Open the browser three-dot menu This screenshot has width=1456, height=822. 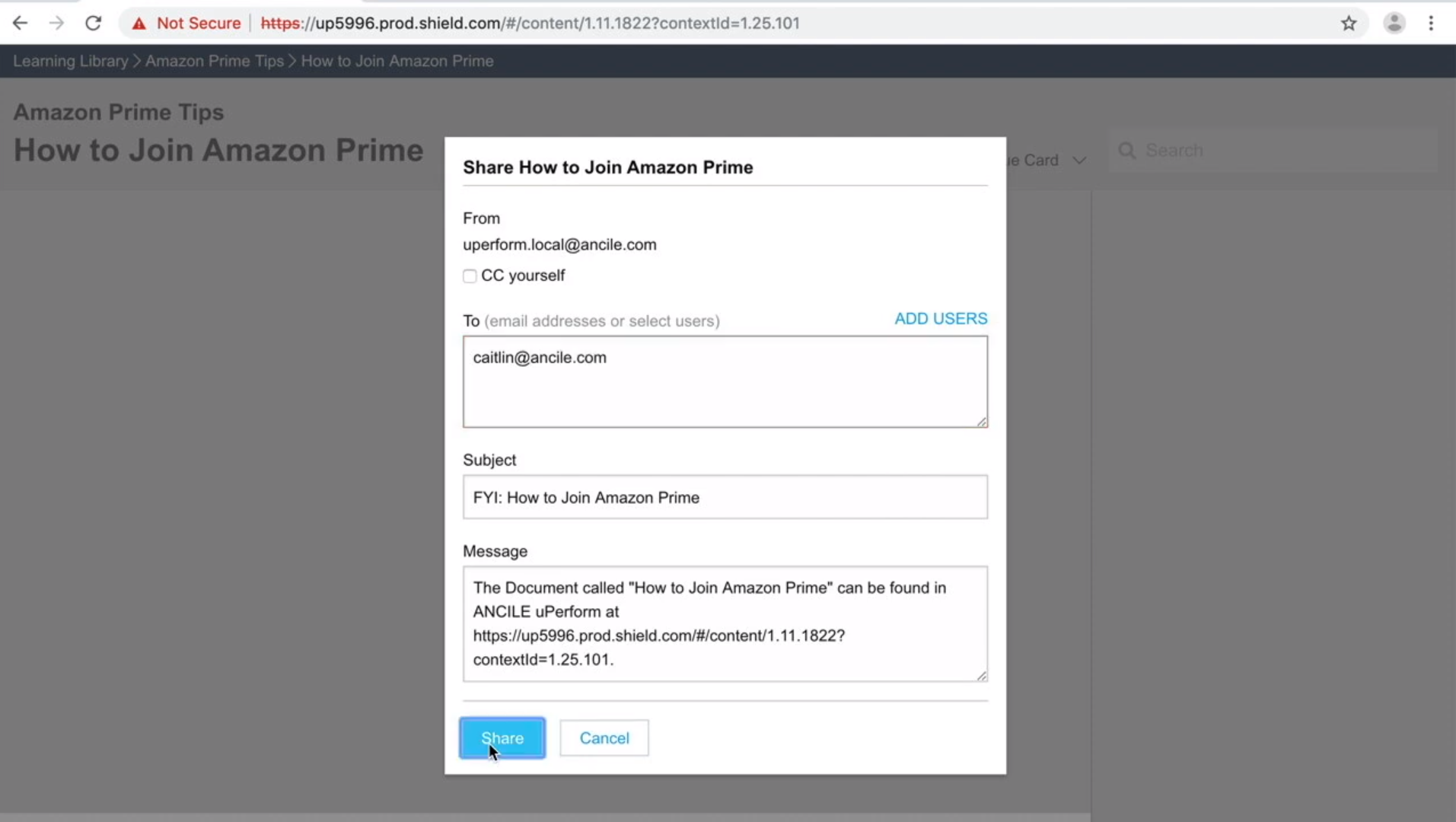[1431, 24]
